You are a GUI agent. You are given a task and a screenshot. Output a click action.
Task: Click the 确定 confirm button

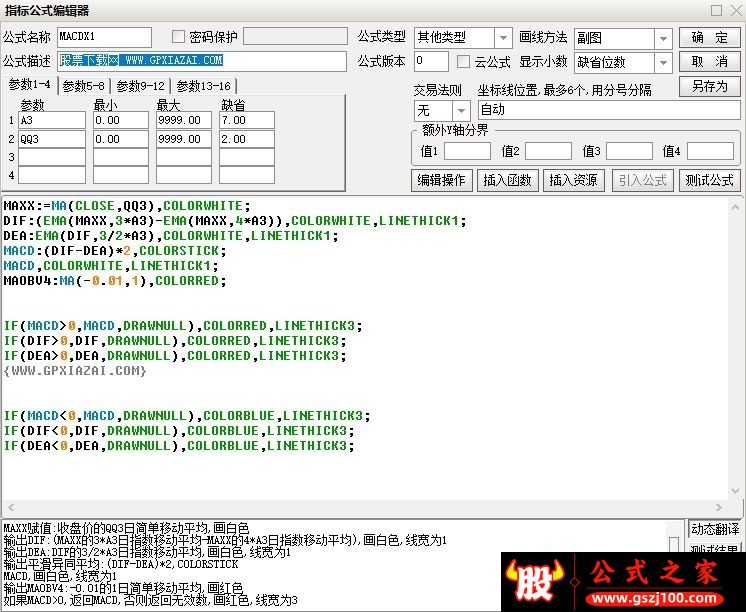pos(709,38)
